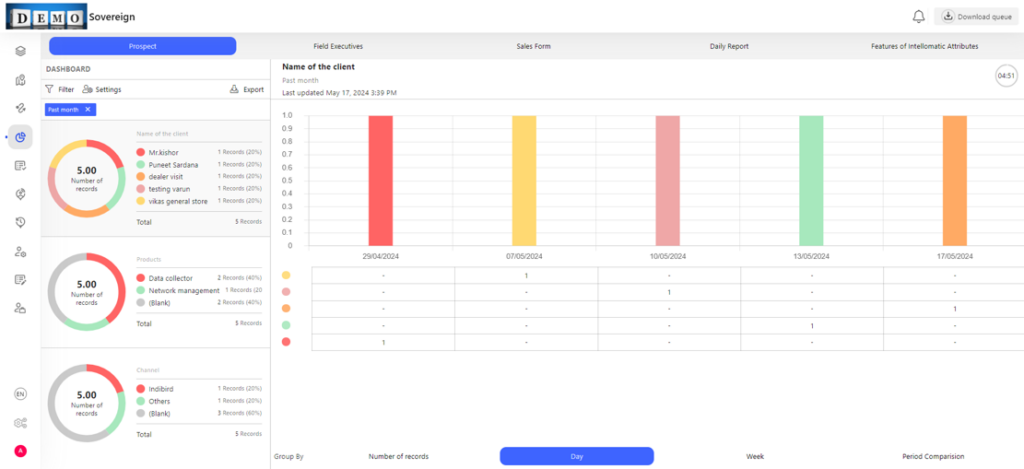Viewport: 1024px width, 469px height.
Task: Click the route path sidebar icon
Action: [x=20, y=108]
